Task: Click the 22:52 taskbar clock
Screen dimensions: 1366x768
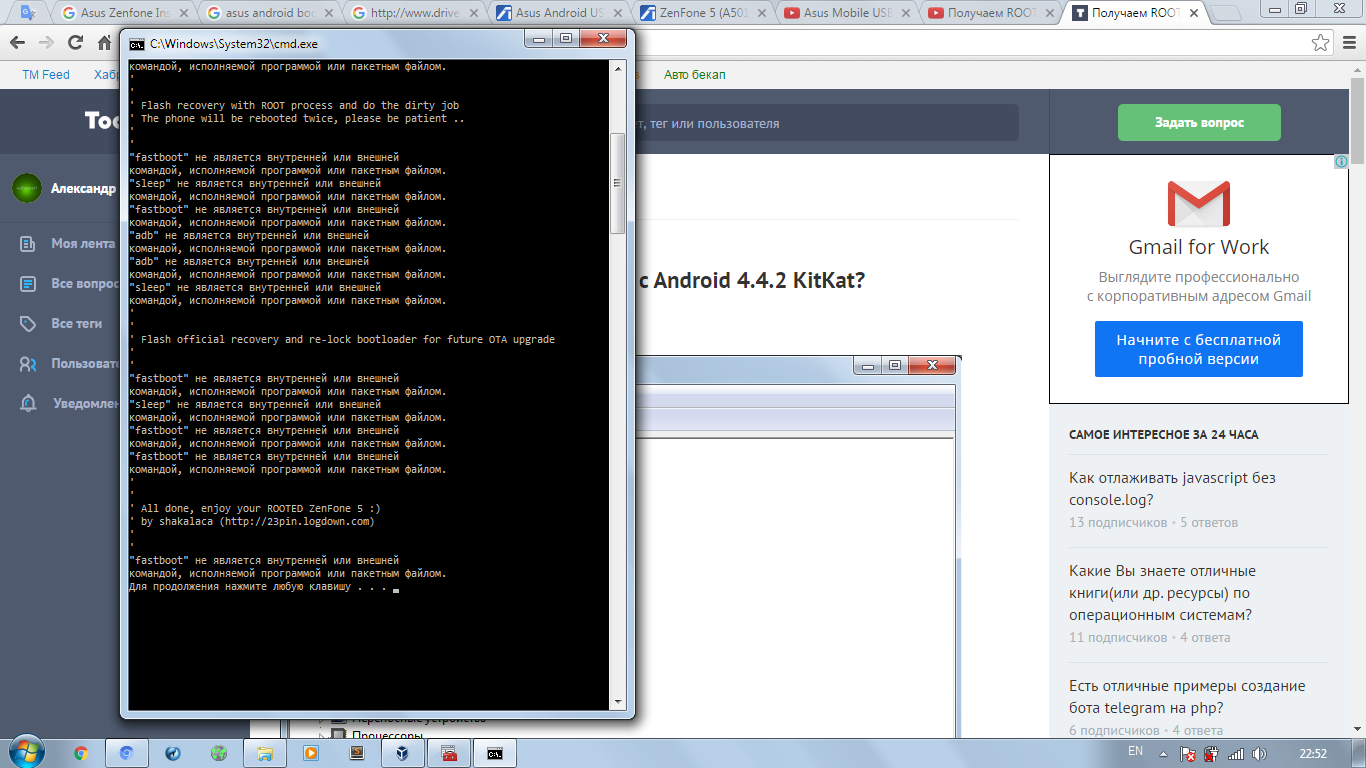Action: click(x=1312, y=753)
